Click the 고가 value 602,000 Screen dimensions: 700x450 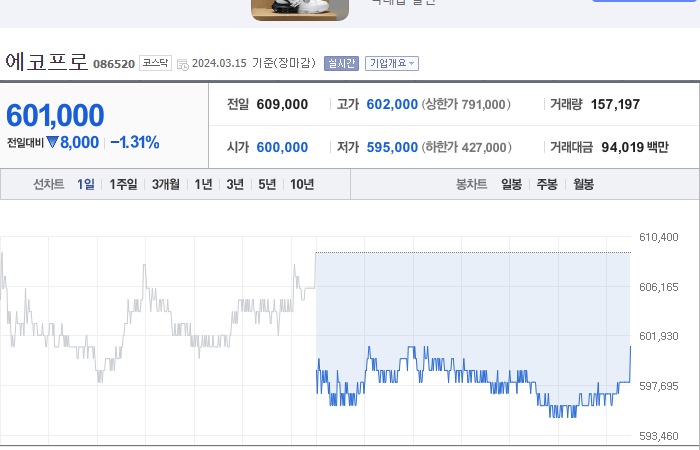(392, 104)
